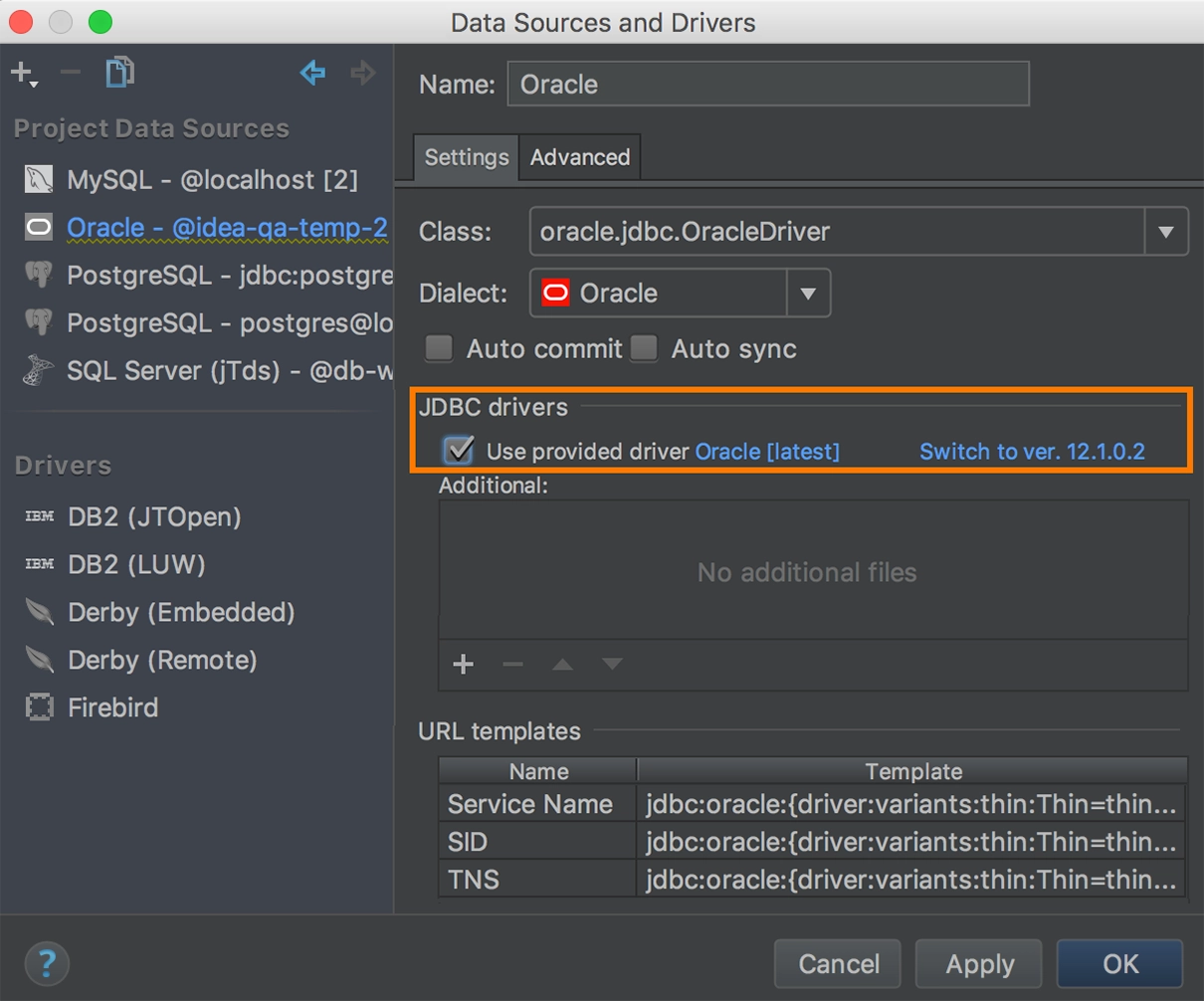Switch to the Advanced tab
The image size is (1204, 1001).
click(580, 157)
